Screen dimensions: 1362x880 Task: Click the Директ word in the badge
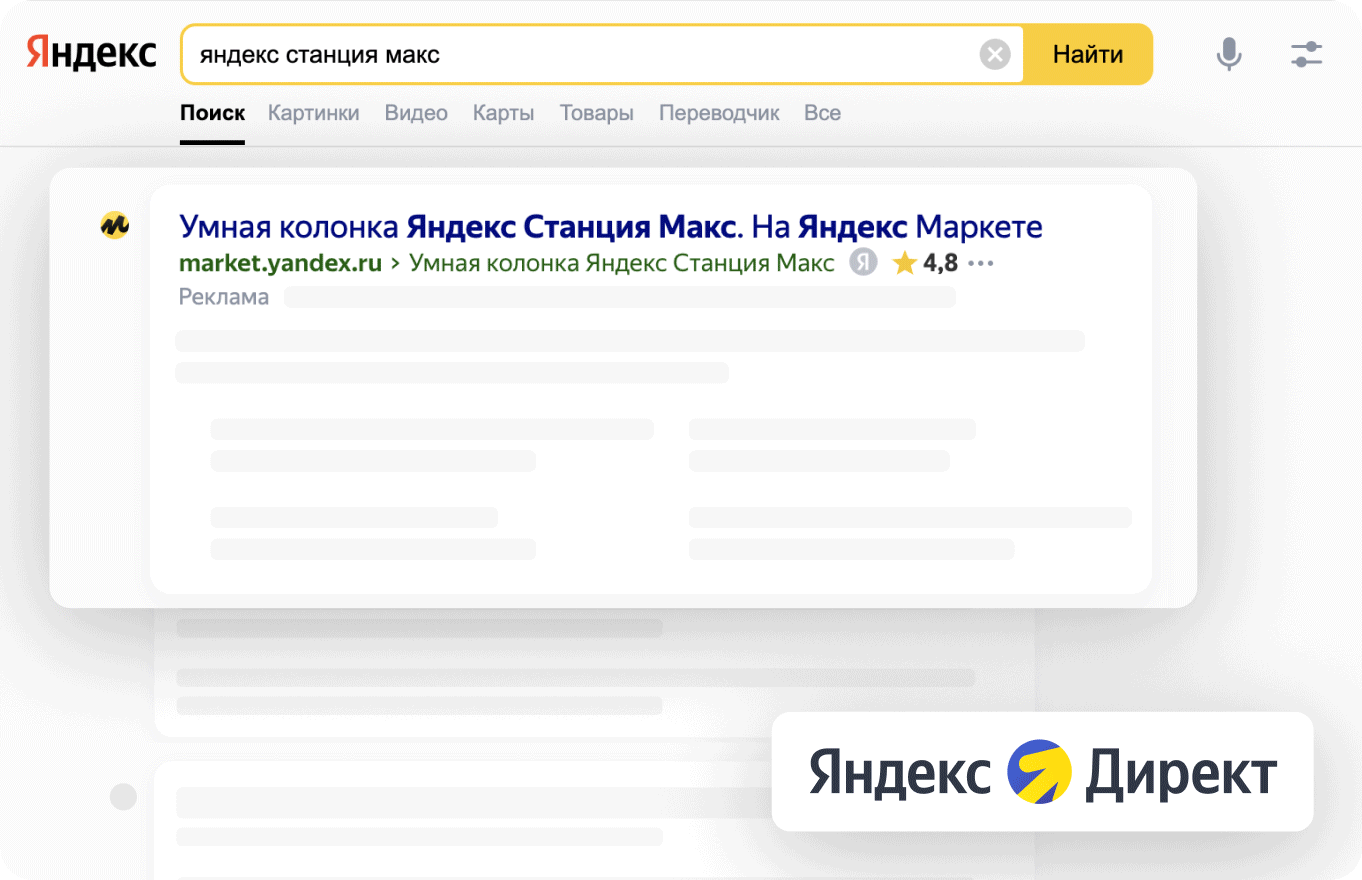pyautogui.click(x=1181, y=775)
